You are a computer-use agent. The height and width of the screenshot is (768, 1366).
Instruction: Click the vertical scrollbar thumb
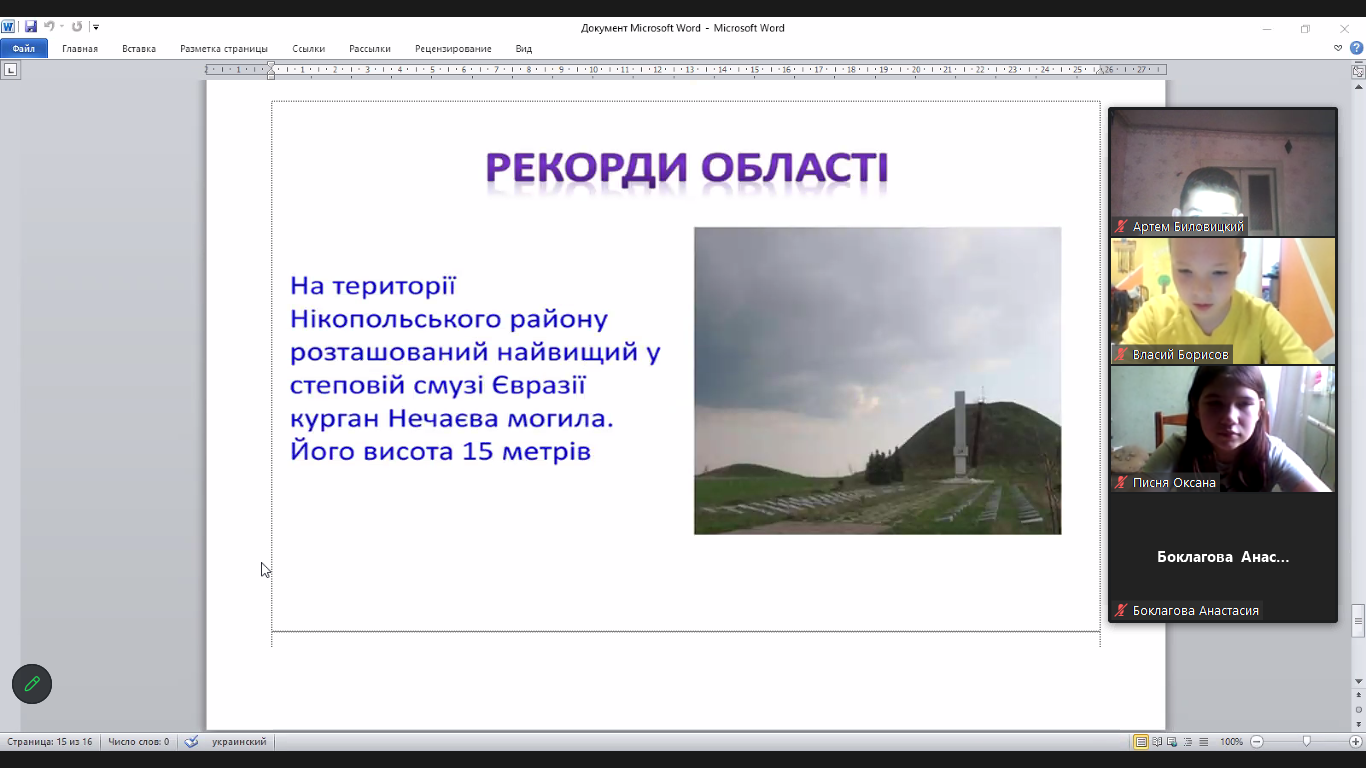point(1358,620)
